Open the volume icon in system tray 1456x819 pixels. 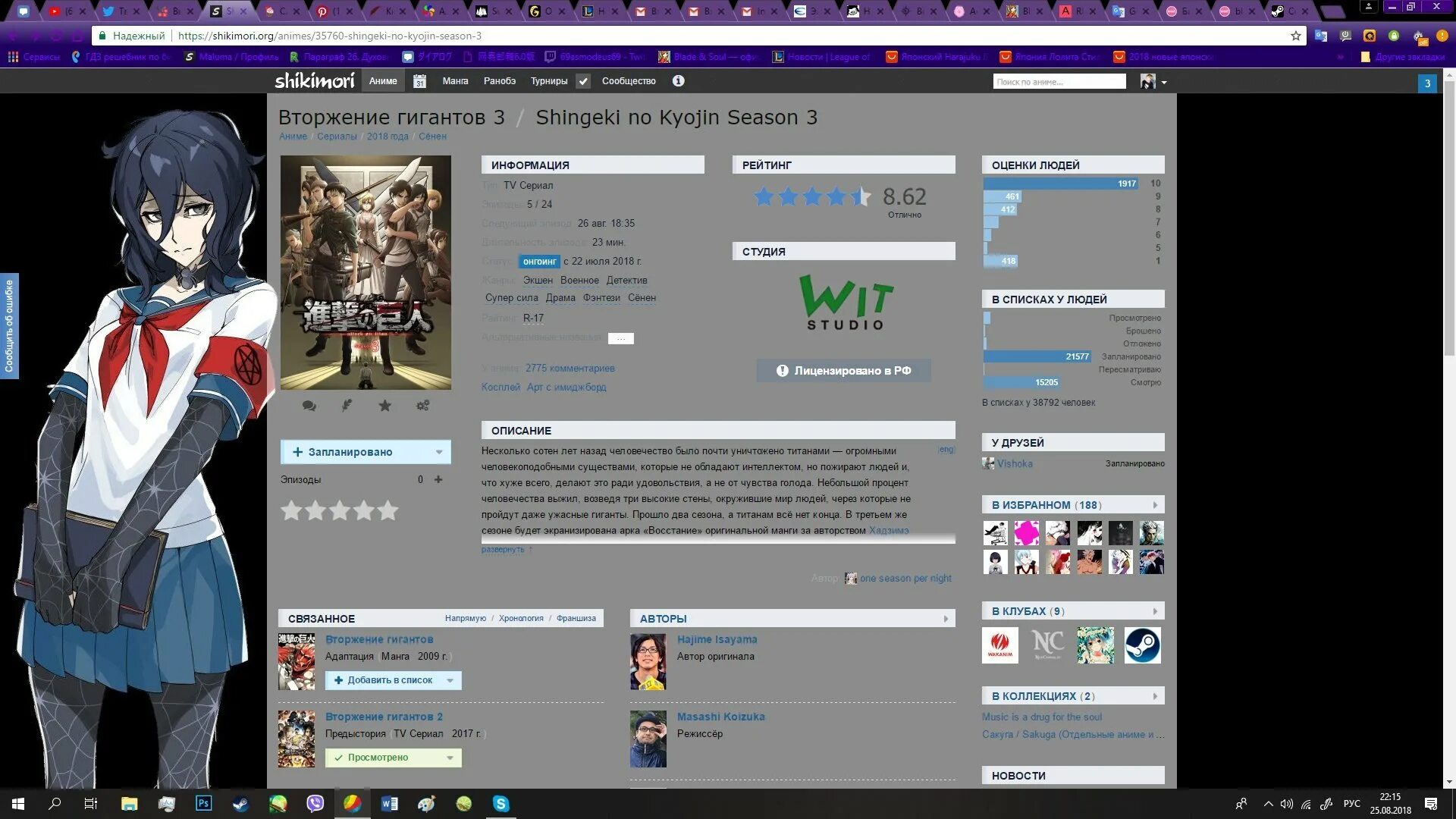[1287, 804]
